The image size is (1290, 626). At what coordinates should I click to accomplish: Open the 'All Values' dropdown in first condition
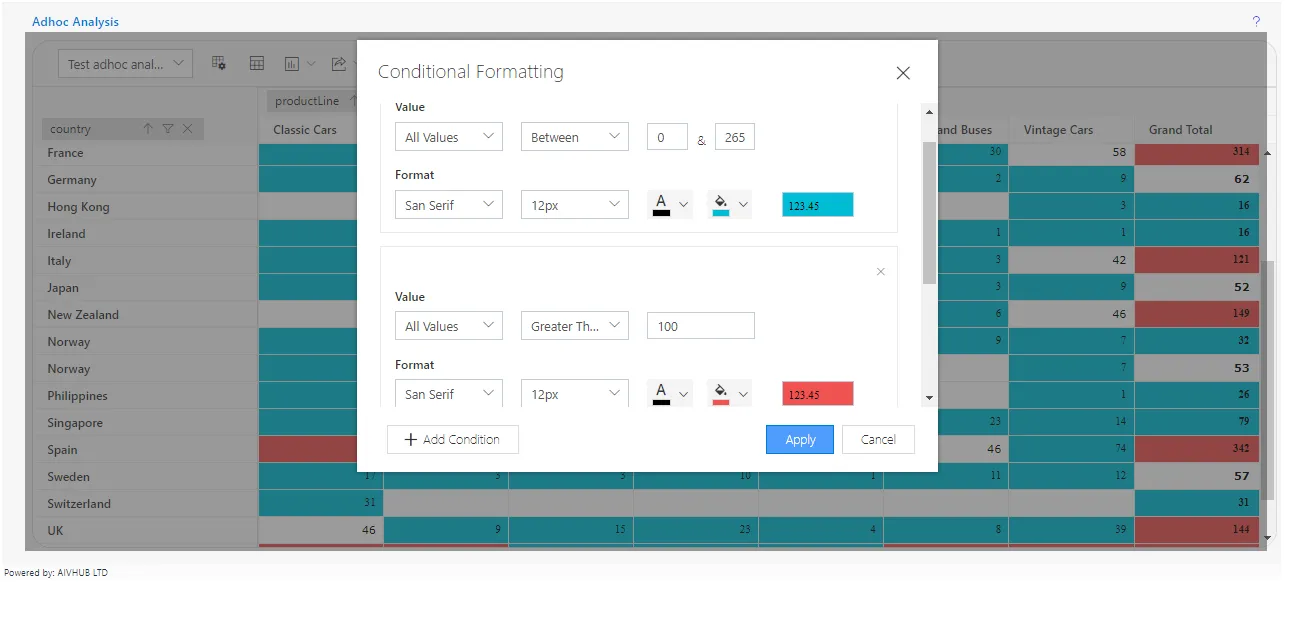[x=448, y=136]
